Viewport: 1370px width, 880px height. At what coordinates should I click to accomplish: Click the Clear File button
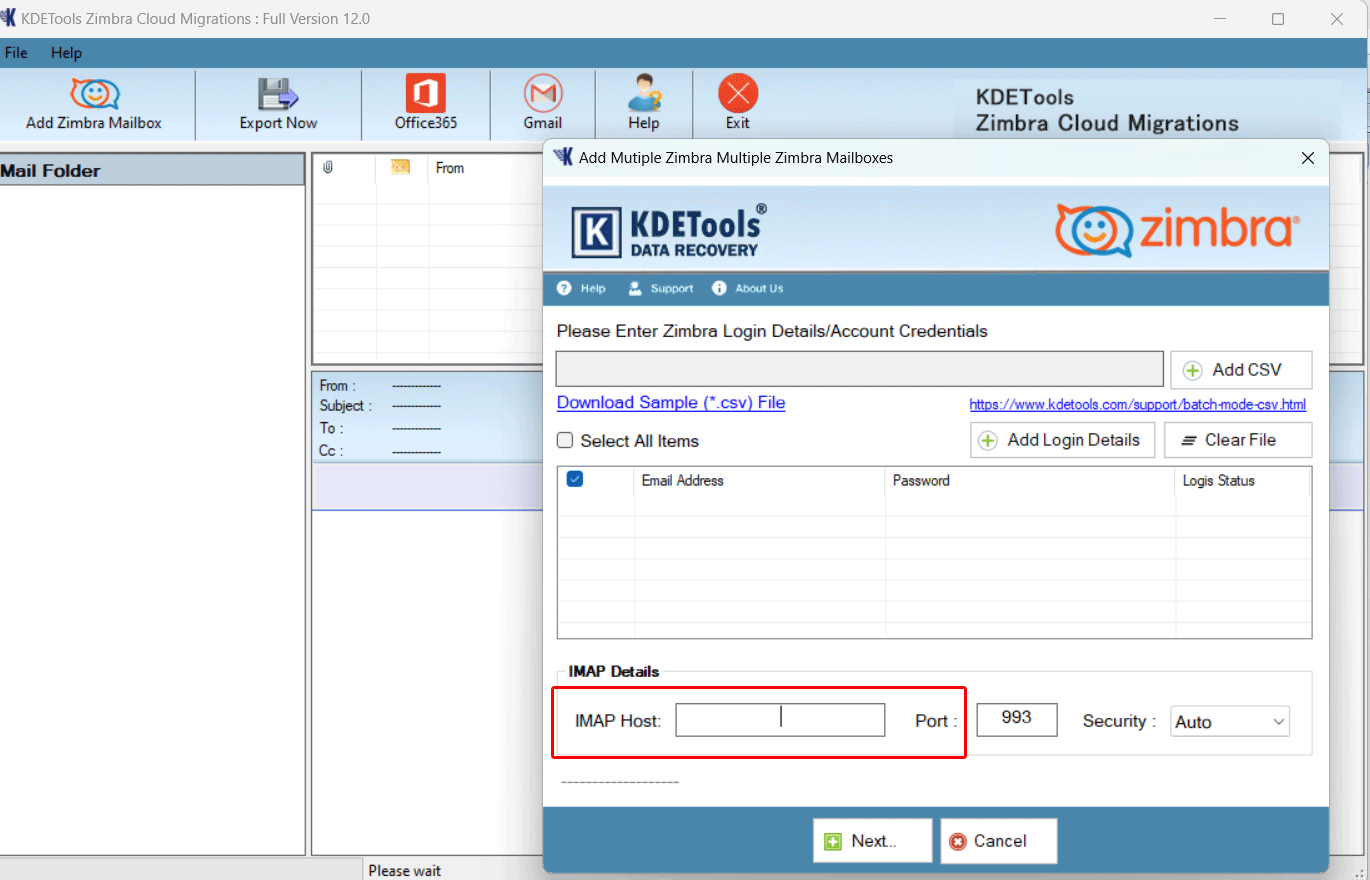click(1238, 440)
